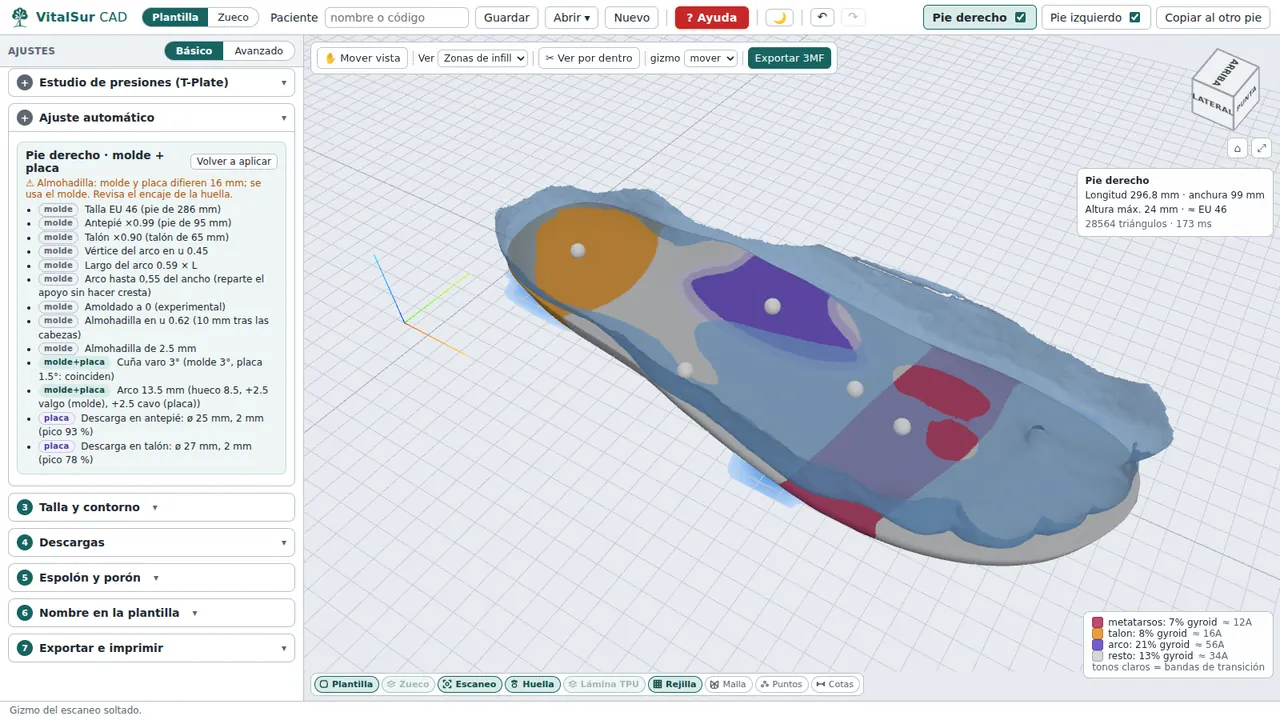Reset view with the home icon

(x=1237, y=148)
